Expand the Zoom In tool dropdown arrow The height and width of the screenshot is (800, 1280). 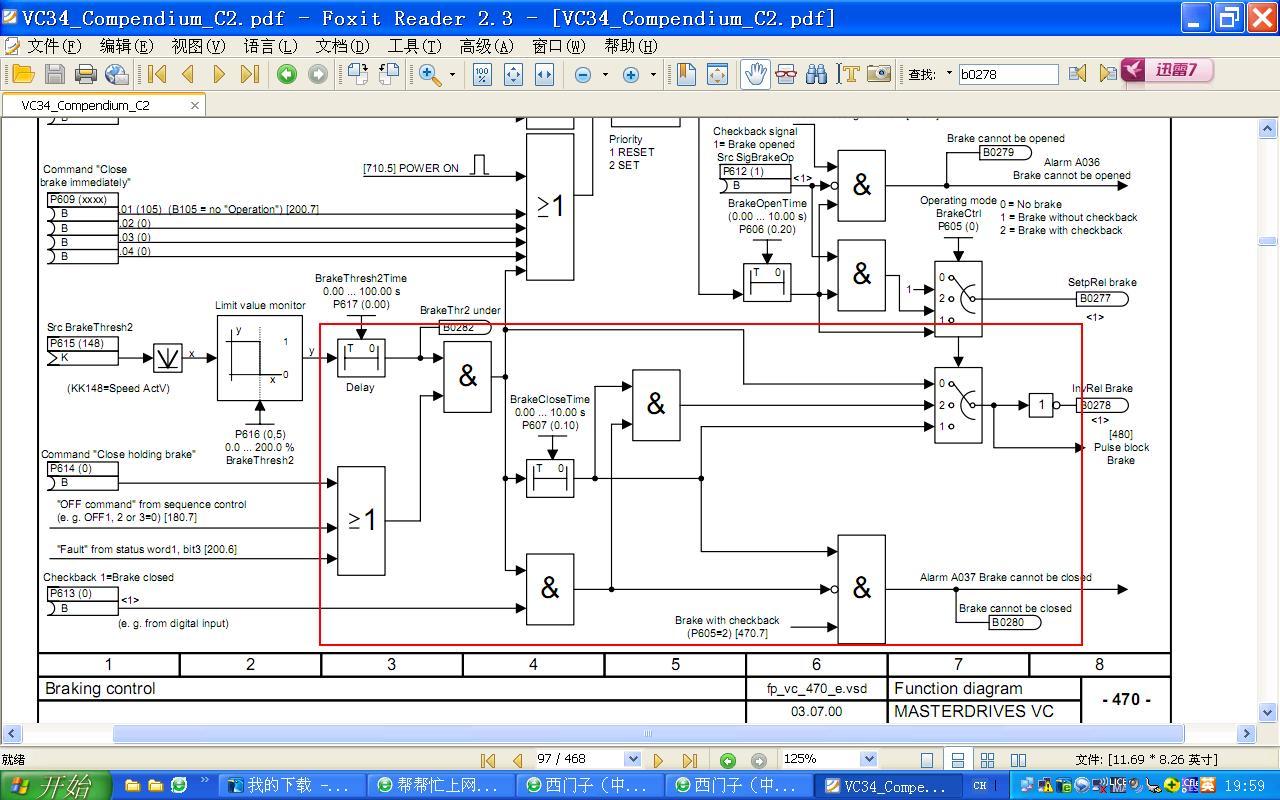[452, 74]
